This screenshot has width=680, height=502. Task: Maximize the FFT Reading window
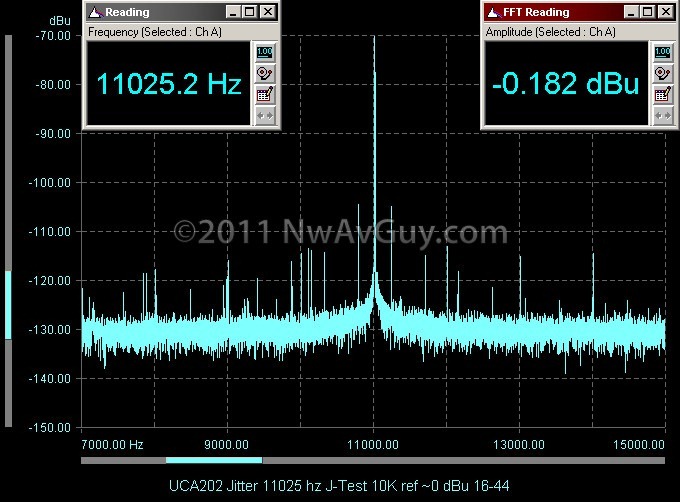647,12
